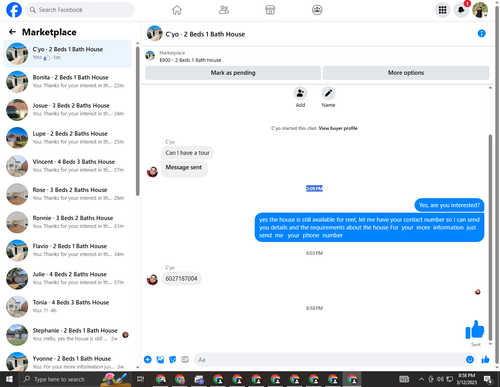
Task: Open Windows notification center icon
Action: coord(488,379)
